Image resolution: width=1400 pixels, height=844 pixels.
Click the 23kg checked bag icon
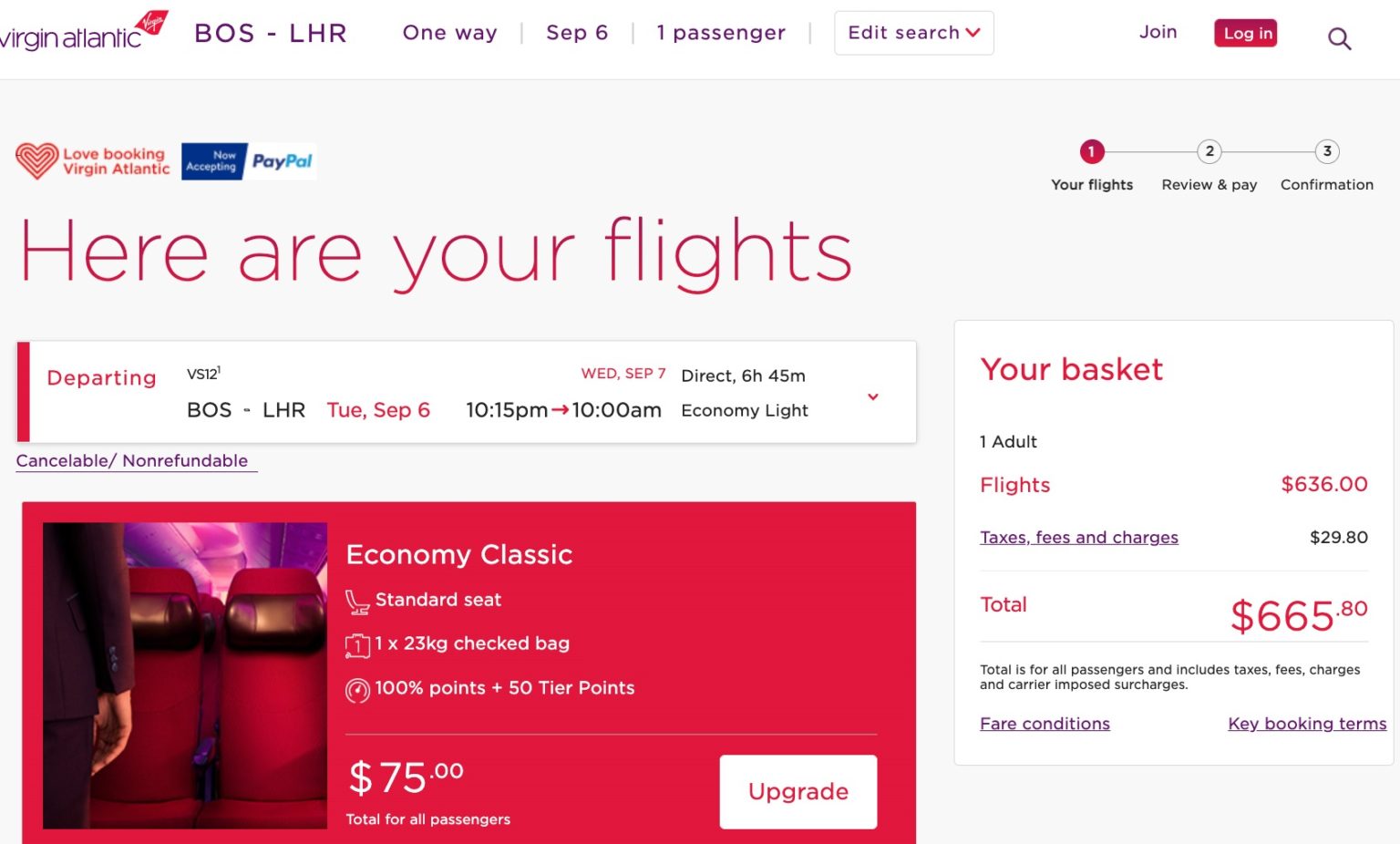coord(357,643)
